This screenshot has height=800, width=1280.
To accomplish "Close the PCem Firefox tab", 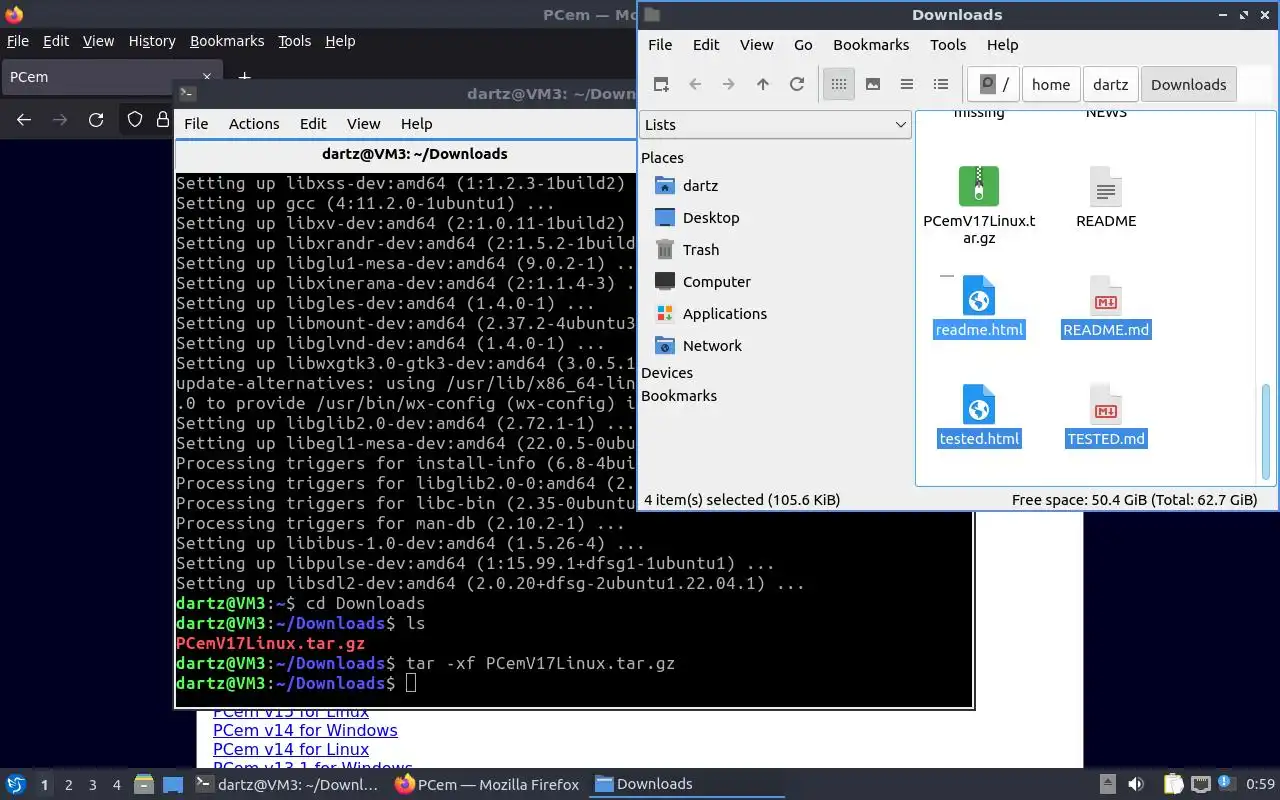I will tap(207, 77).
